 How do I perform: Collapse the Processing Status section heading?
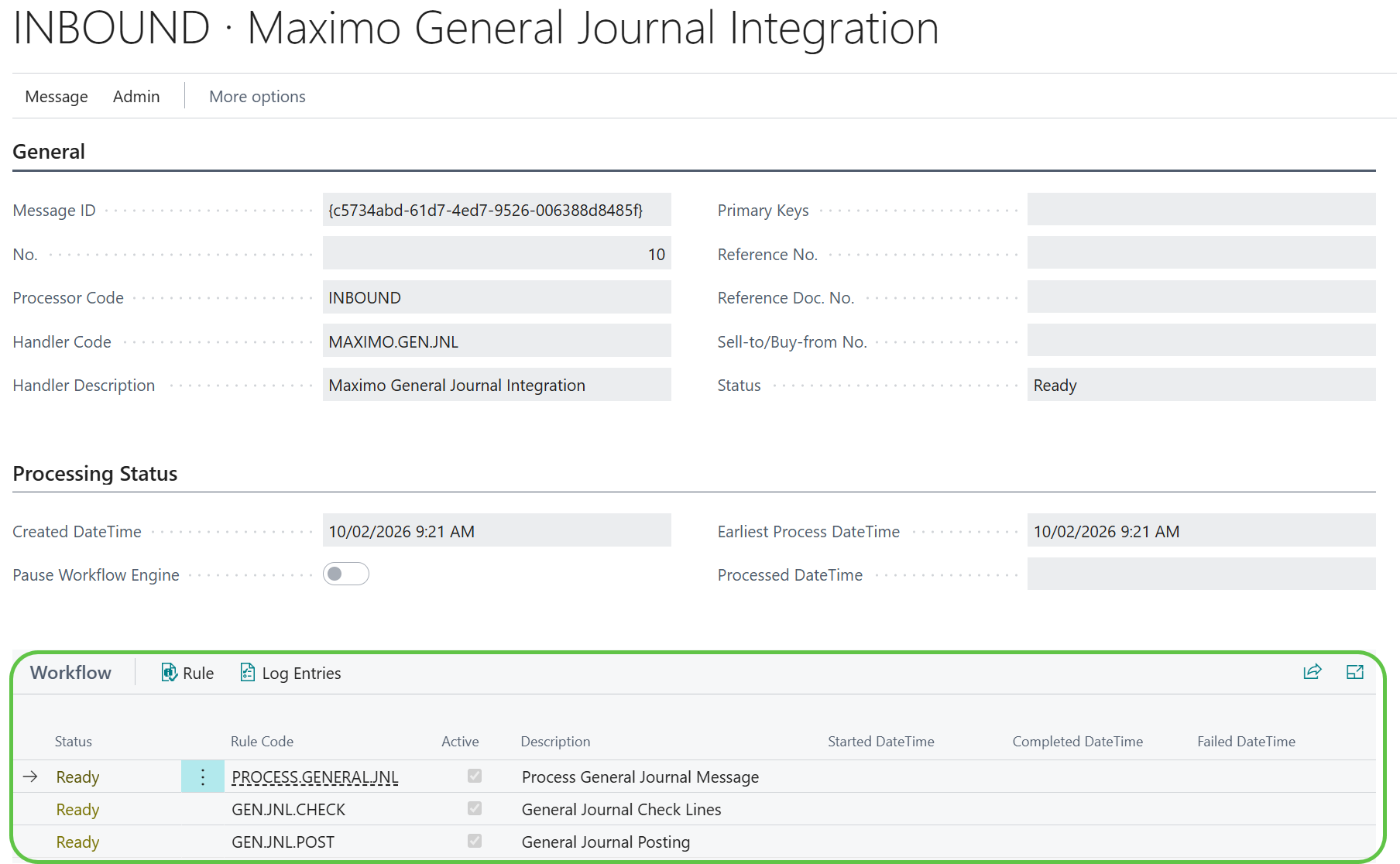point(95,474)
